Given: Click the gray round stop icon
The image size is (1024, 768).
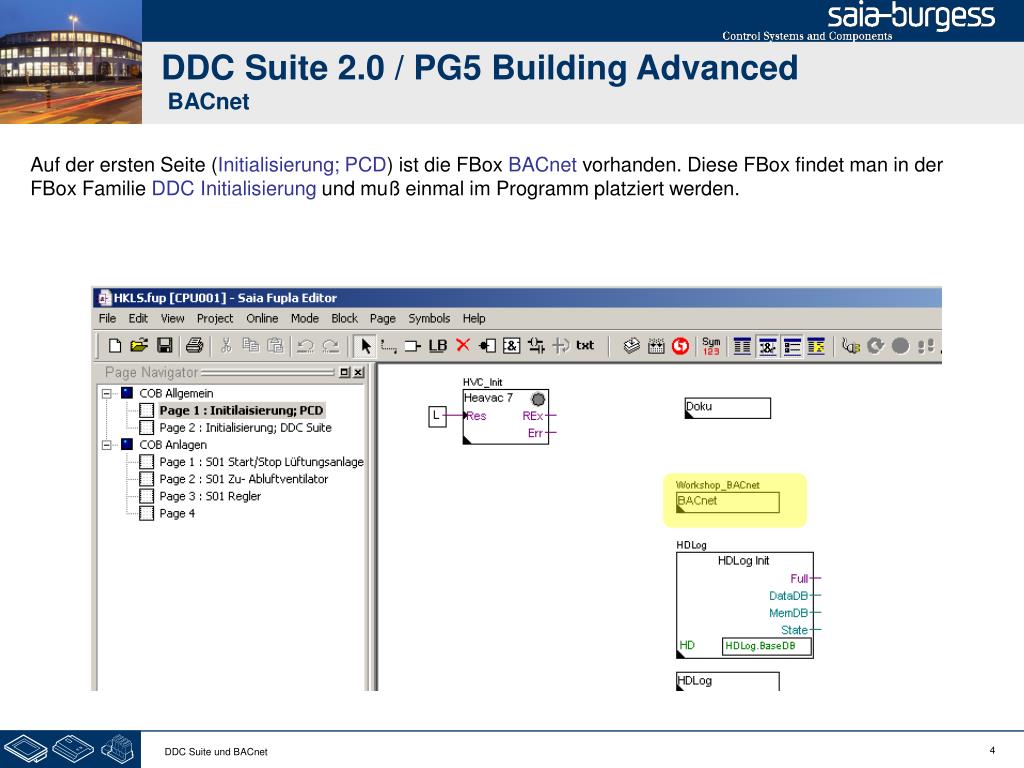Looking at the screenshot, I should point(901,345).
